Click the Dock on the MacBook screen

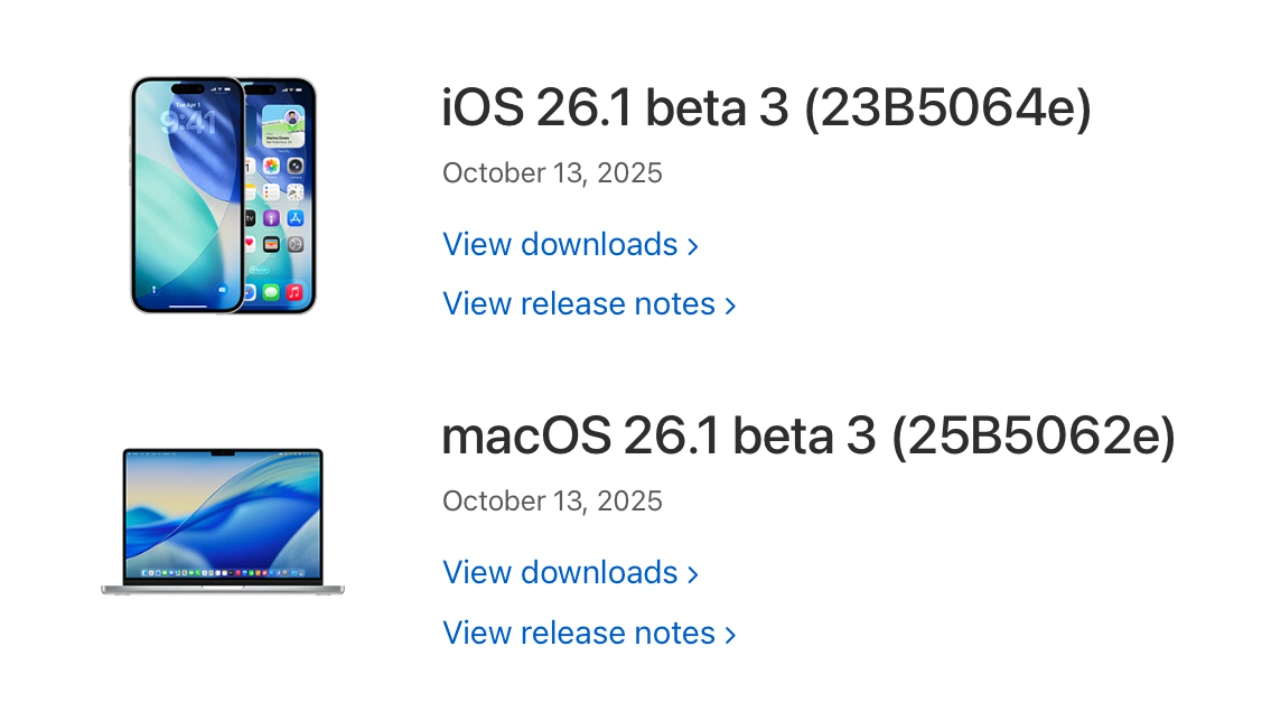tap(223, 573)
